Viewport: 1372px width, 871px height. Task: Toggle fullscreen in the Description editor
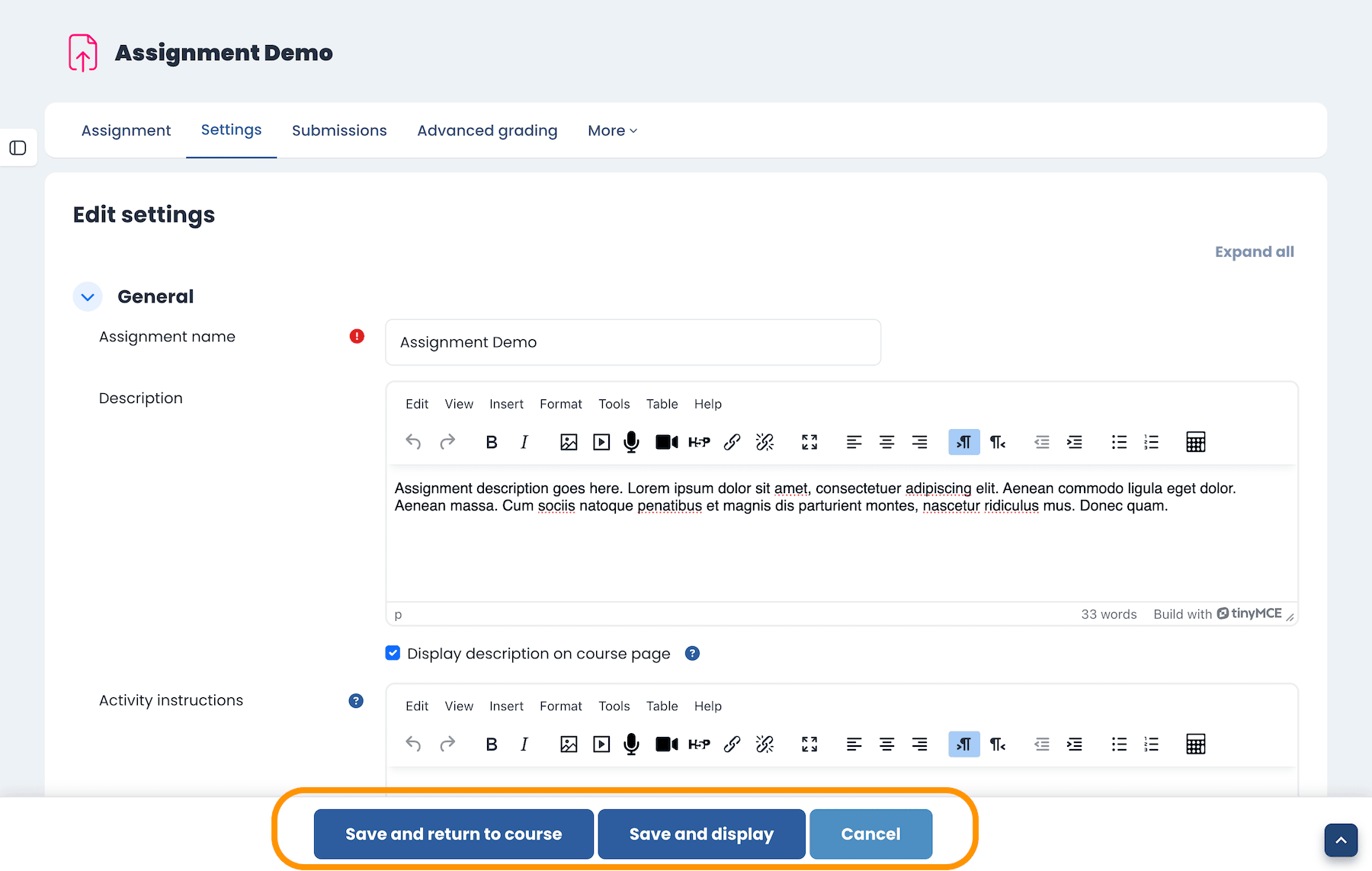click(x=809, y=442)
